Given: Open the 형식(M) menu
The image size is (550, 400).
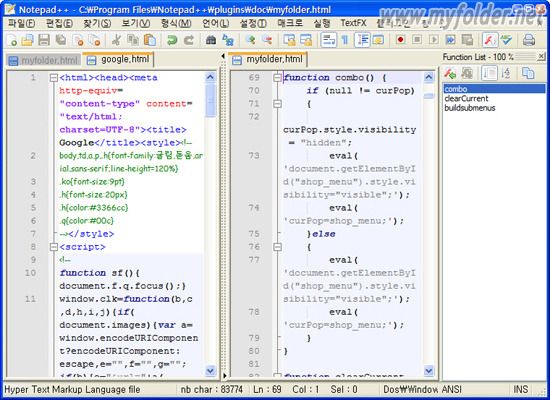Looking at the screenshot, I should click(x=176, y=23).
